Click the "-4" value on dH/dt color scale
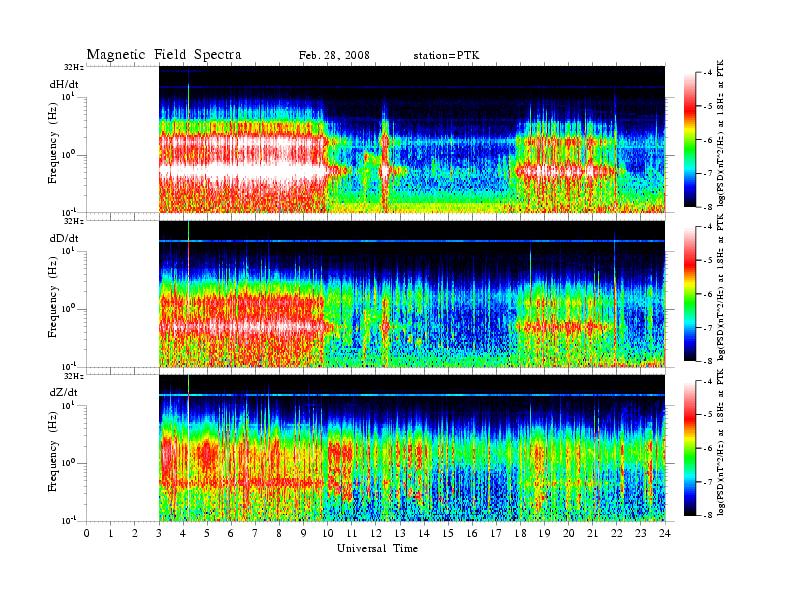Screen dimensions: 792x612 pyautogui.click(x=709, y=73)
